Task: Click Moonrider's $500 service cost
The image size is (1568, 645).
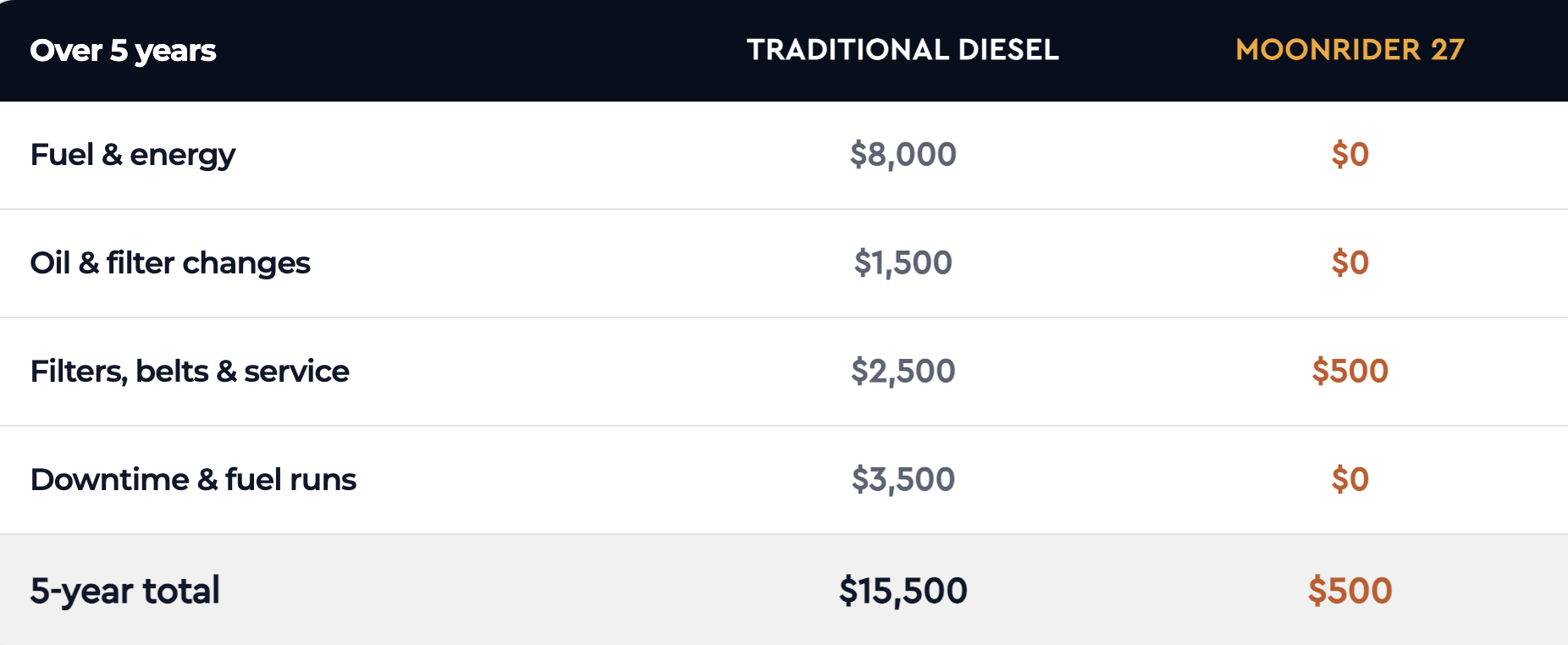Action: coord(1350,371)
